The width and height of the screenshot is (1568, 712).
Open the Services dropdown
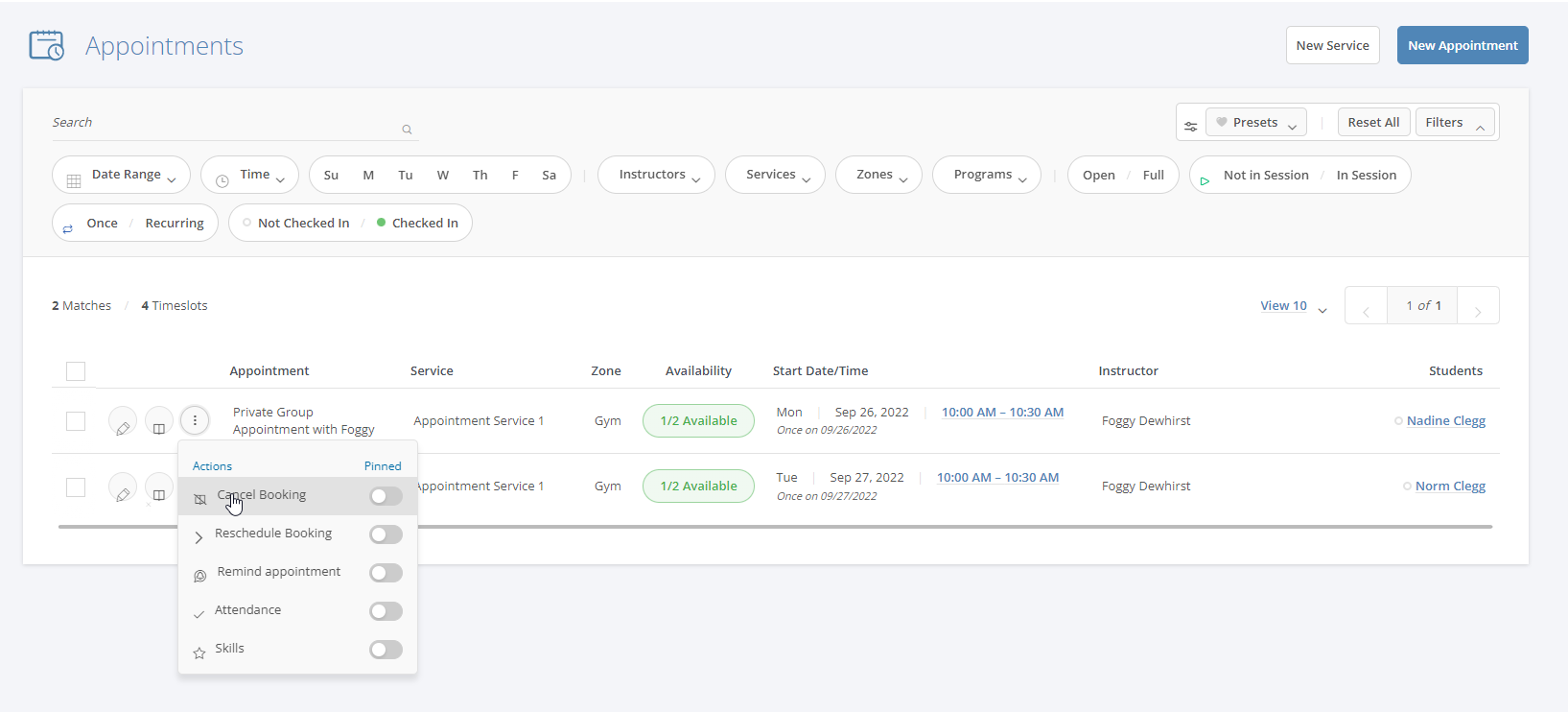[x=775, y=175]
